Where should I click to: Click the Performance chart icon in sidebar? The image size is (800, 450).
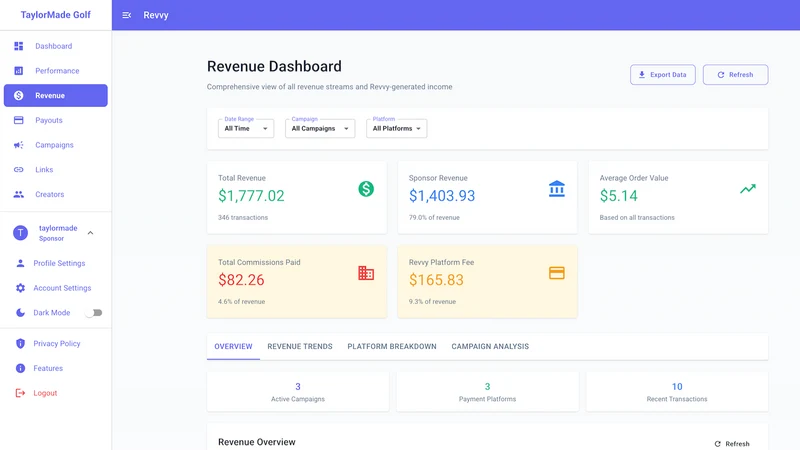(x=19, y=71)
